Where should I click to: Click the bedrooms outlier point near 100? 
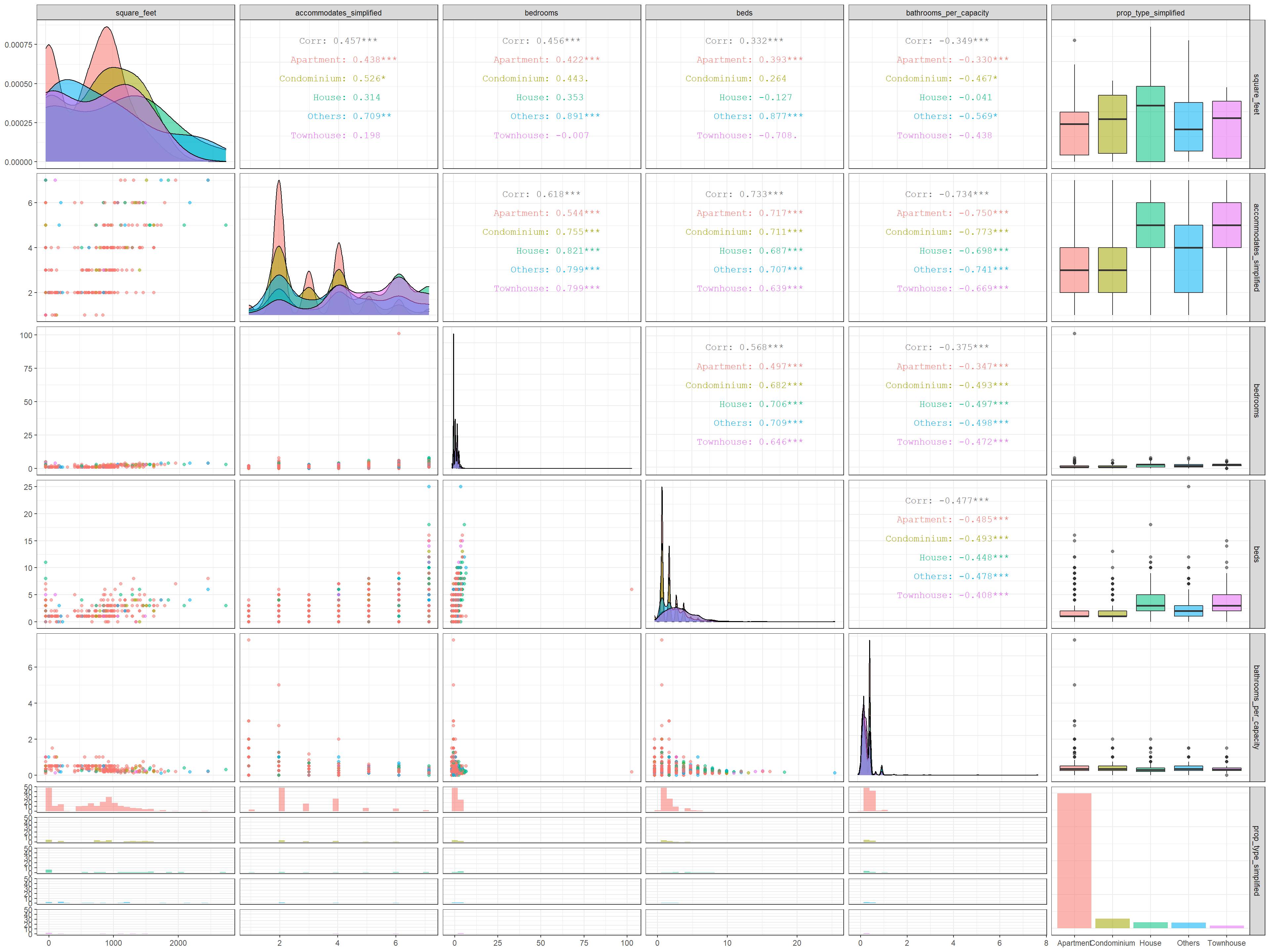(399, 334)
